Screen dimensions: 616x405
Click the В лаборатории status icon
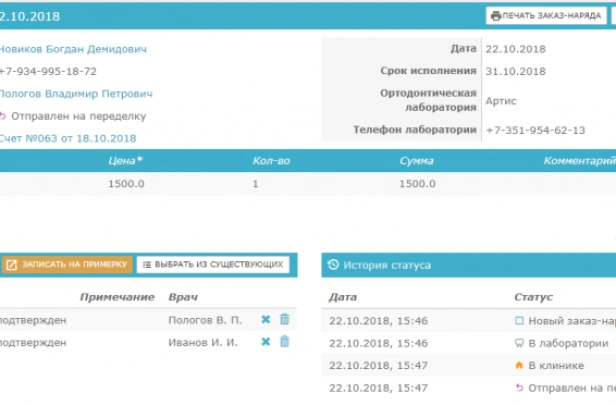(519, 343)
